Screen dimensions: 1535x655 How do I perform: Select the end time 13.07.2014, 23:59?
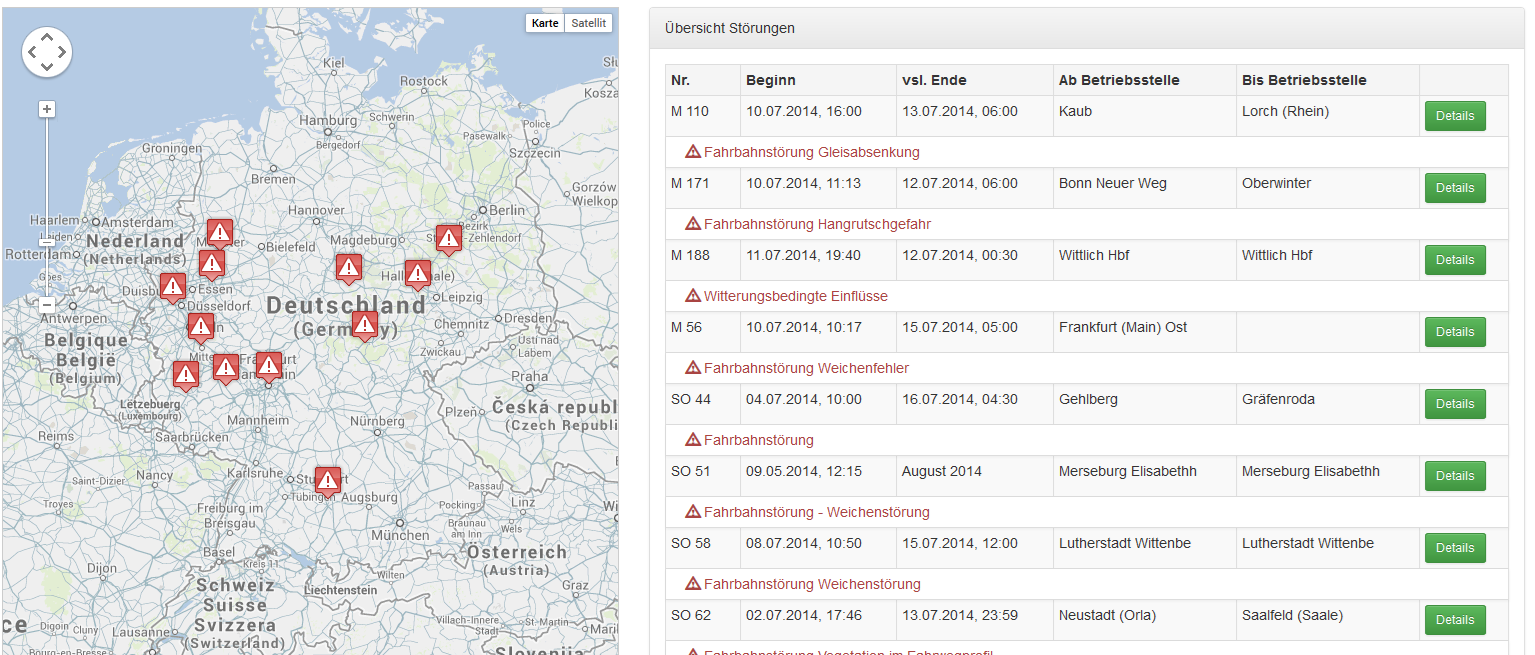974,620
